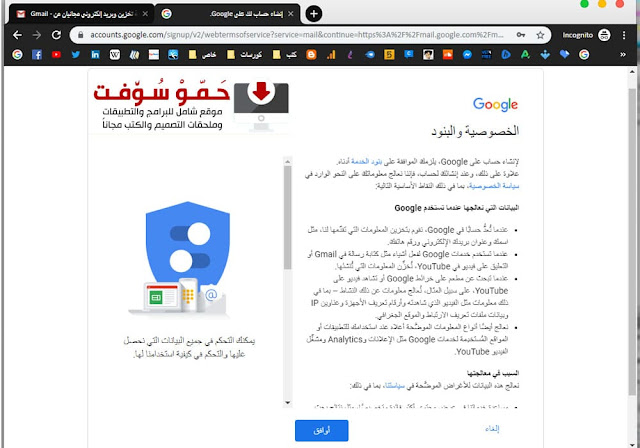Image resolution: width=640 pixels, height=448 pixels.
Task: Click the browser page scrollbar thumb
Action: click(x=632, y=242)
